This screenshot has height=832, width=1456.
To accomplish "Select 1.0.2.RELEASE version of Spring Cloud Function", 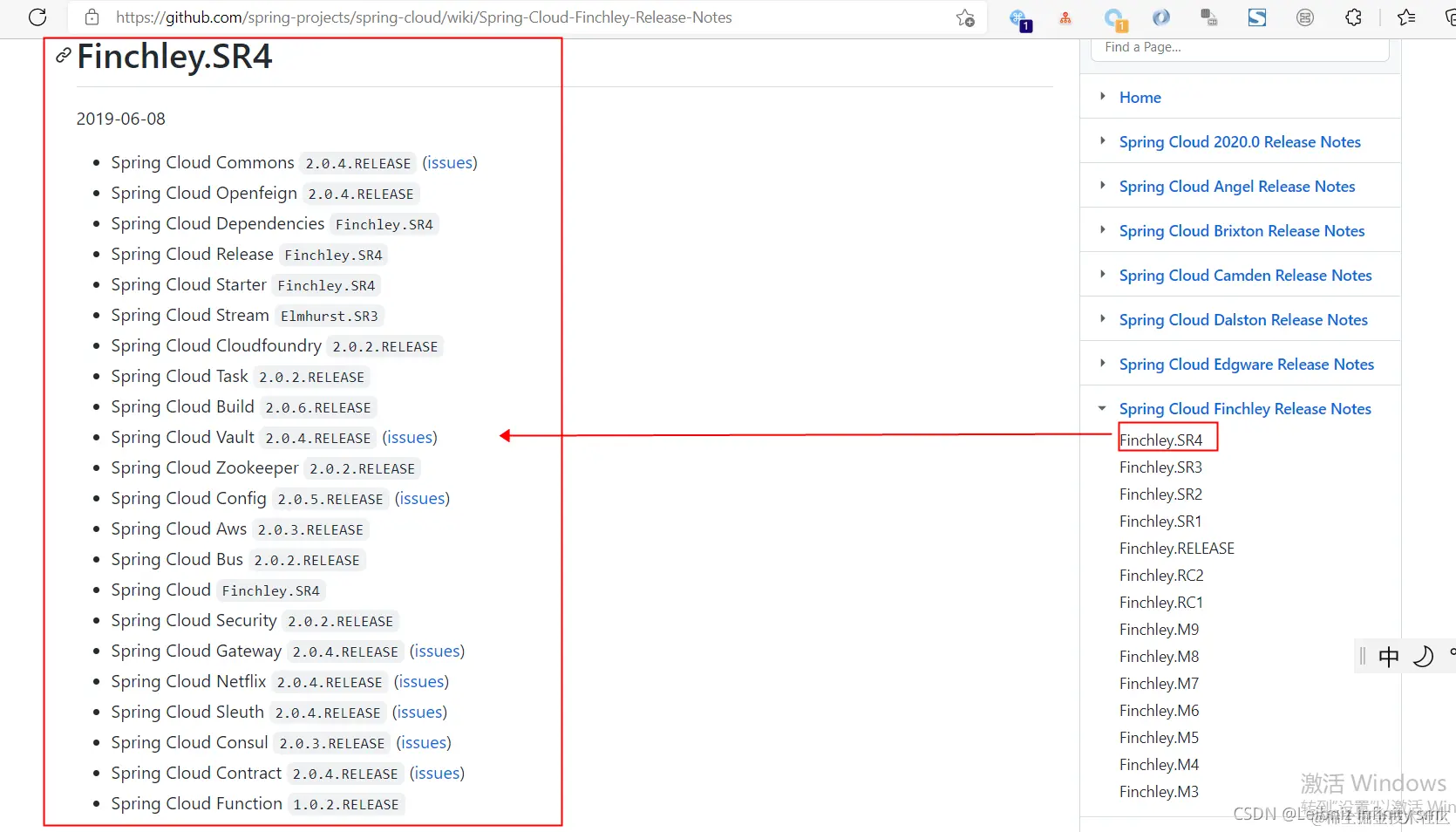I will coord(346,804).
